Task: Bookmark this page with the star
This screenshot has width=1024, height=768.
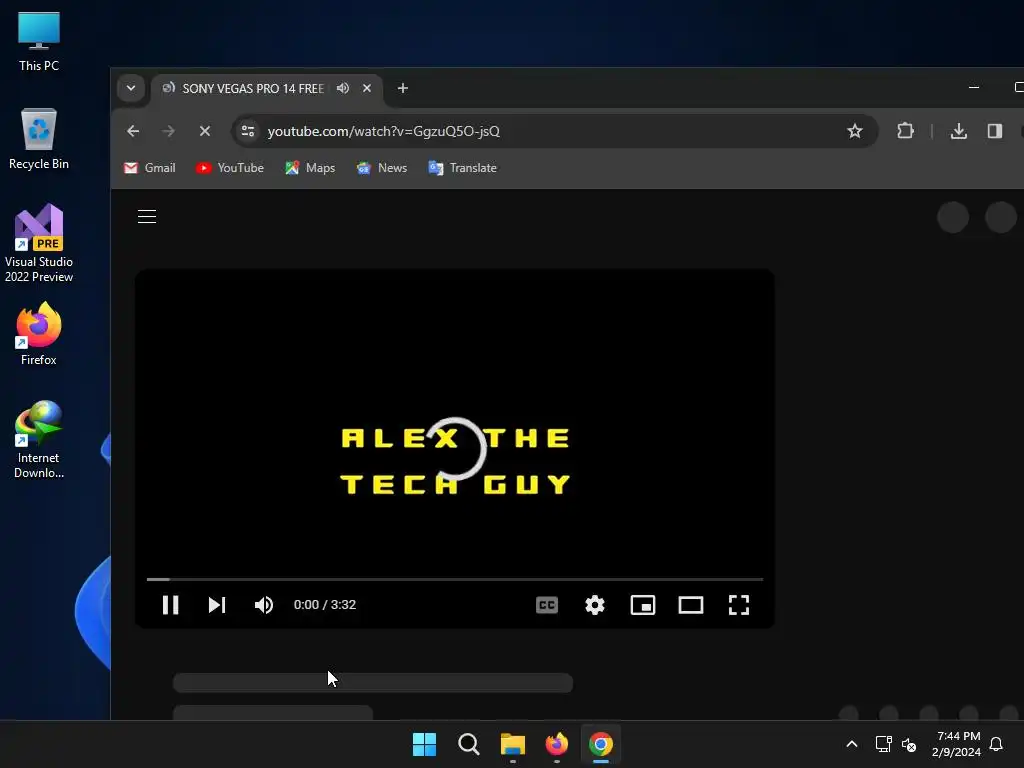Action: click(x=854, y=131)
